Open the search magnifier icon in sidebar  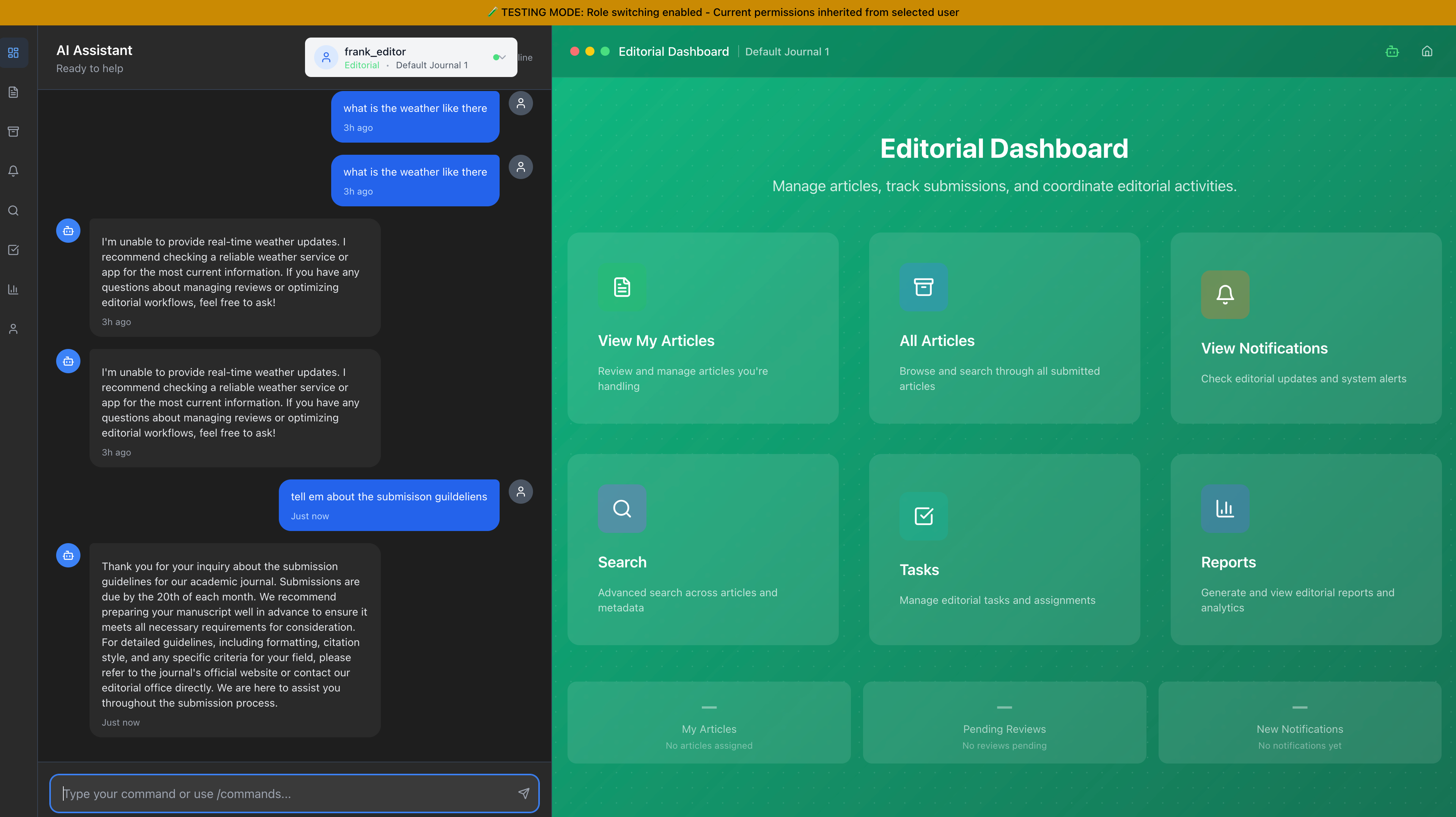coord(14,211)
